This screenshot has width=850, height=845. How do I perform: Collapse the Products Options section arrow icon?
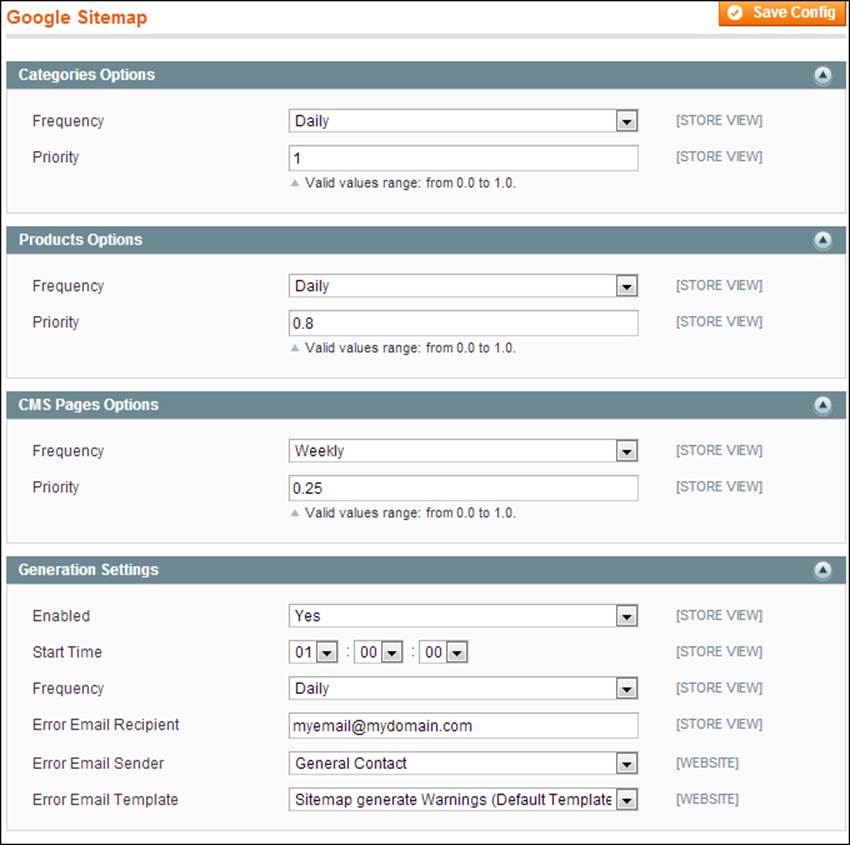coord(822,240)
